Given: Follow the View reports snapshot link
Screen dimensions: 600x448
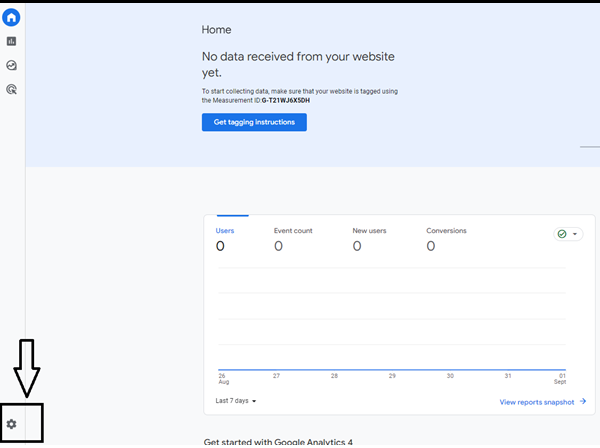Looking at the screenshot, I should pyautogui.click(x=537, y=401).
